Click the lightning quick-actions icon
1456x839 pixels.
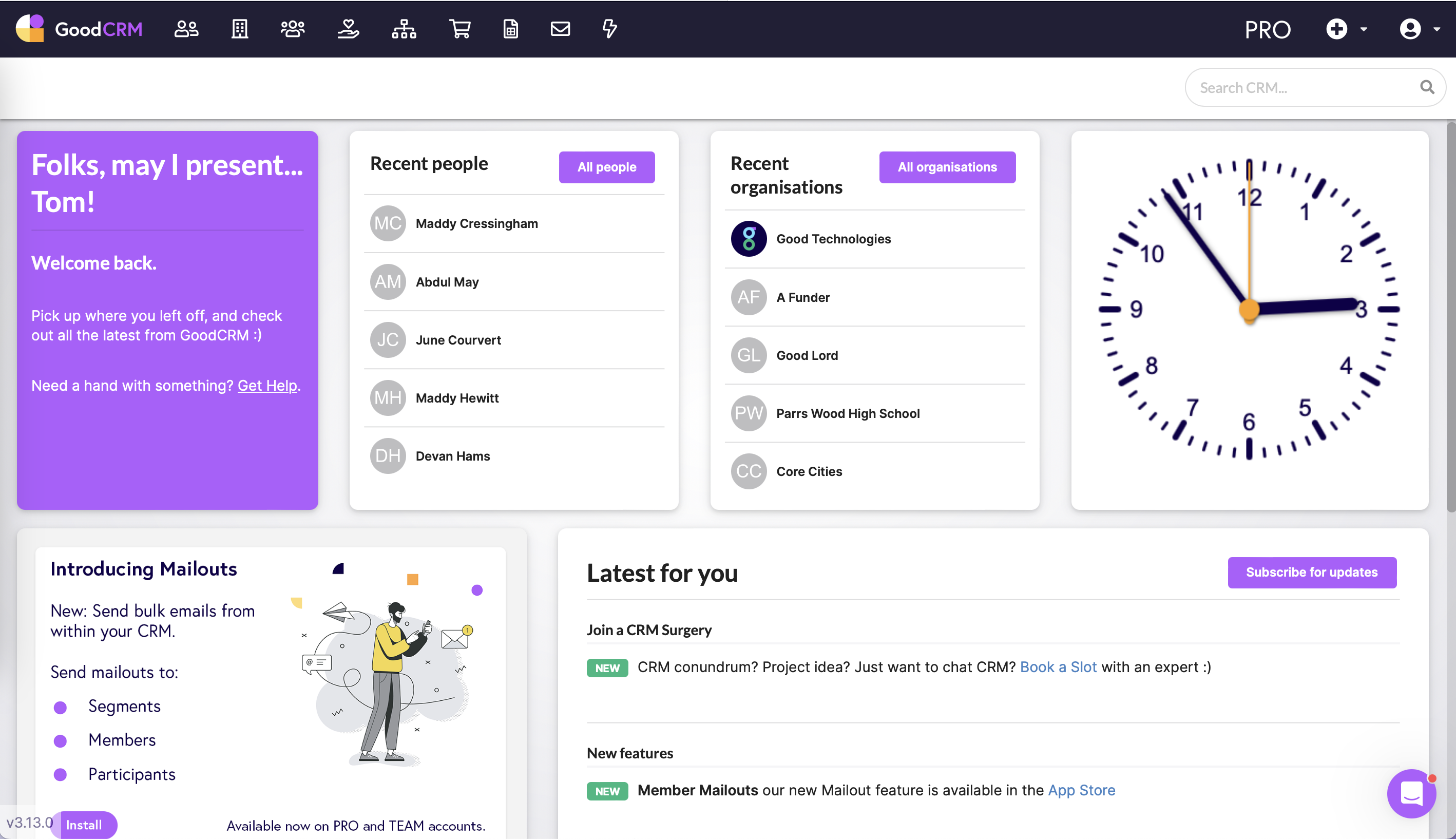[x=610, y=29]
